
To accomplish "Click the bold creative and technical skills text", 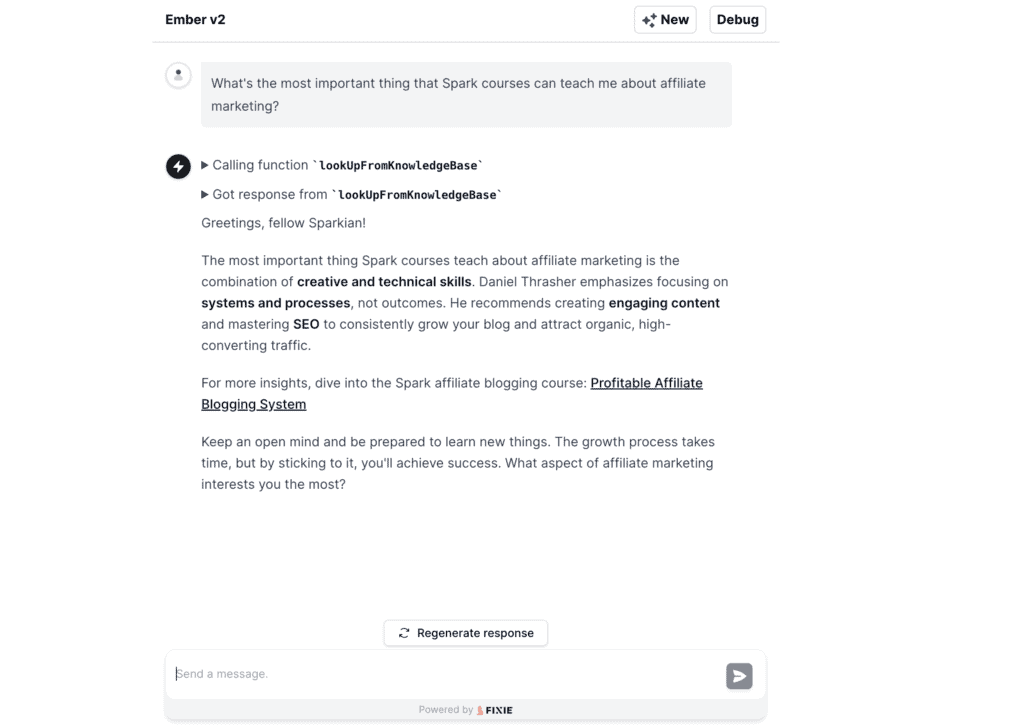I will click(384, 281).
